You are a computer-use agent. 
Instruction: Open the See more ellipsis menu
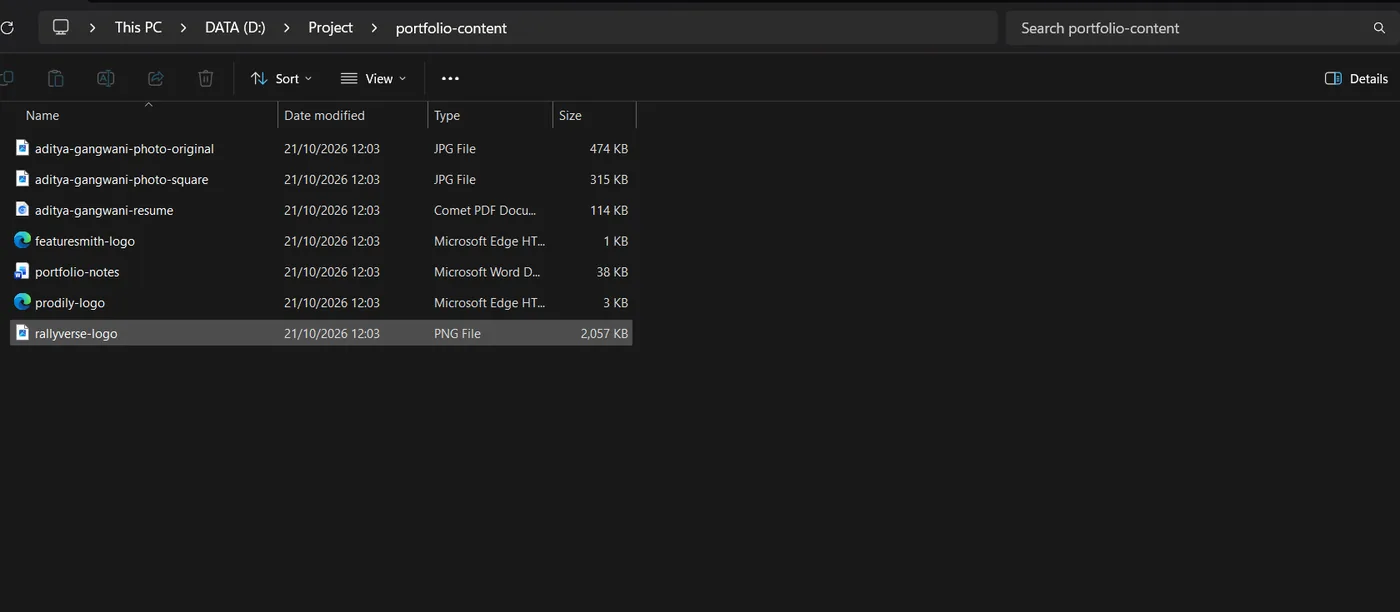point(450,78)
